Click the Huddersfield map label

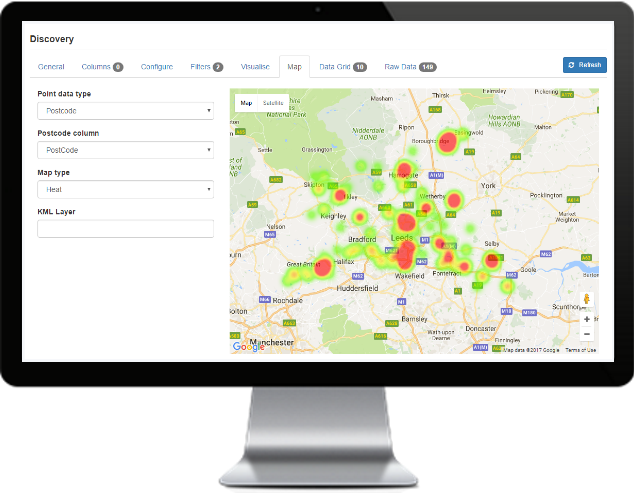point(357,288)
